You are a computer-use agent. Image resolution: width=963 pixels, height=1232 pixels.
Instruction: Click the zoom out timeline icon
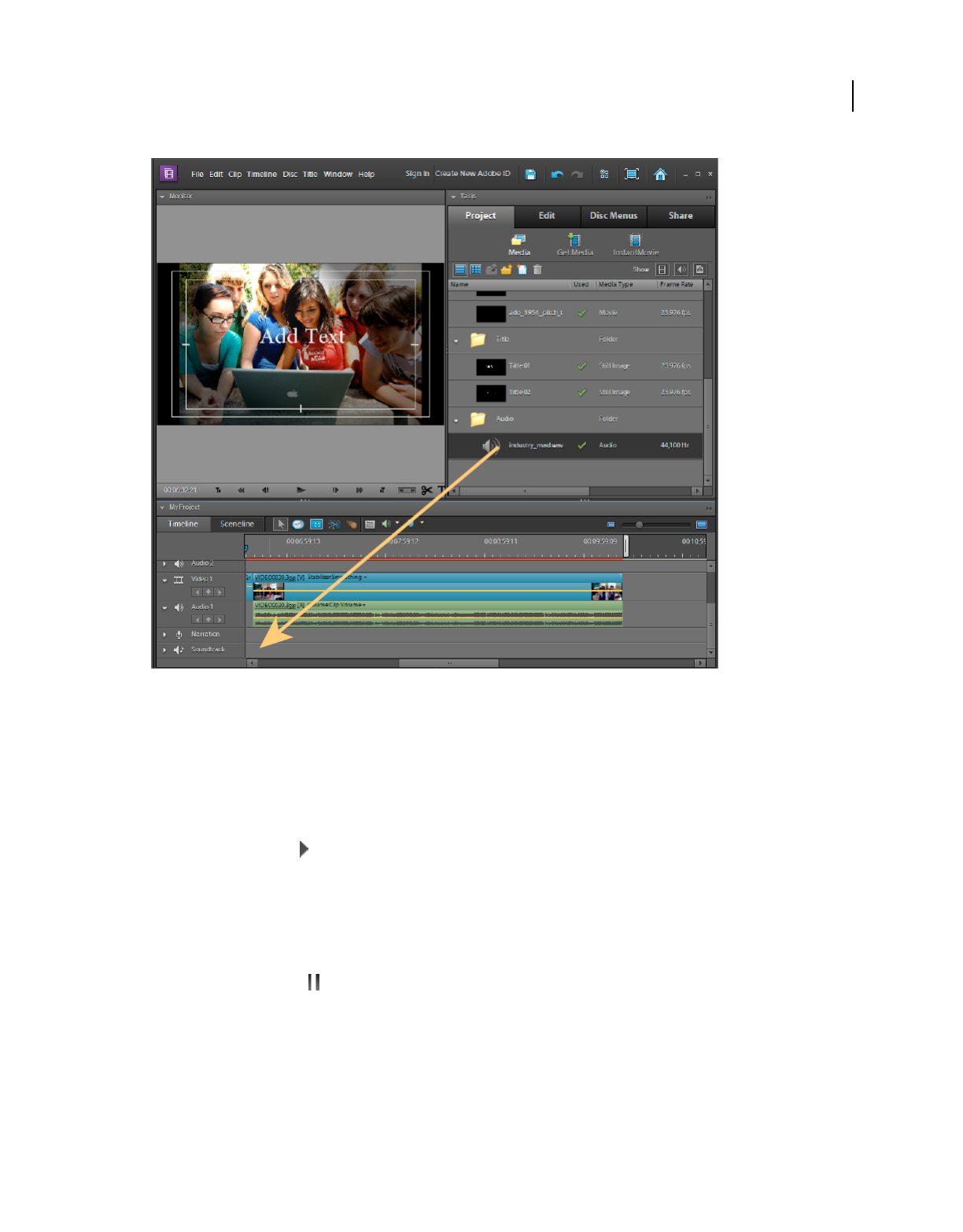click(x=611, y=524)
